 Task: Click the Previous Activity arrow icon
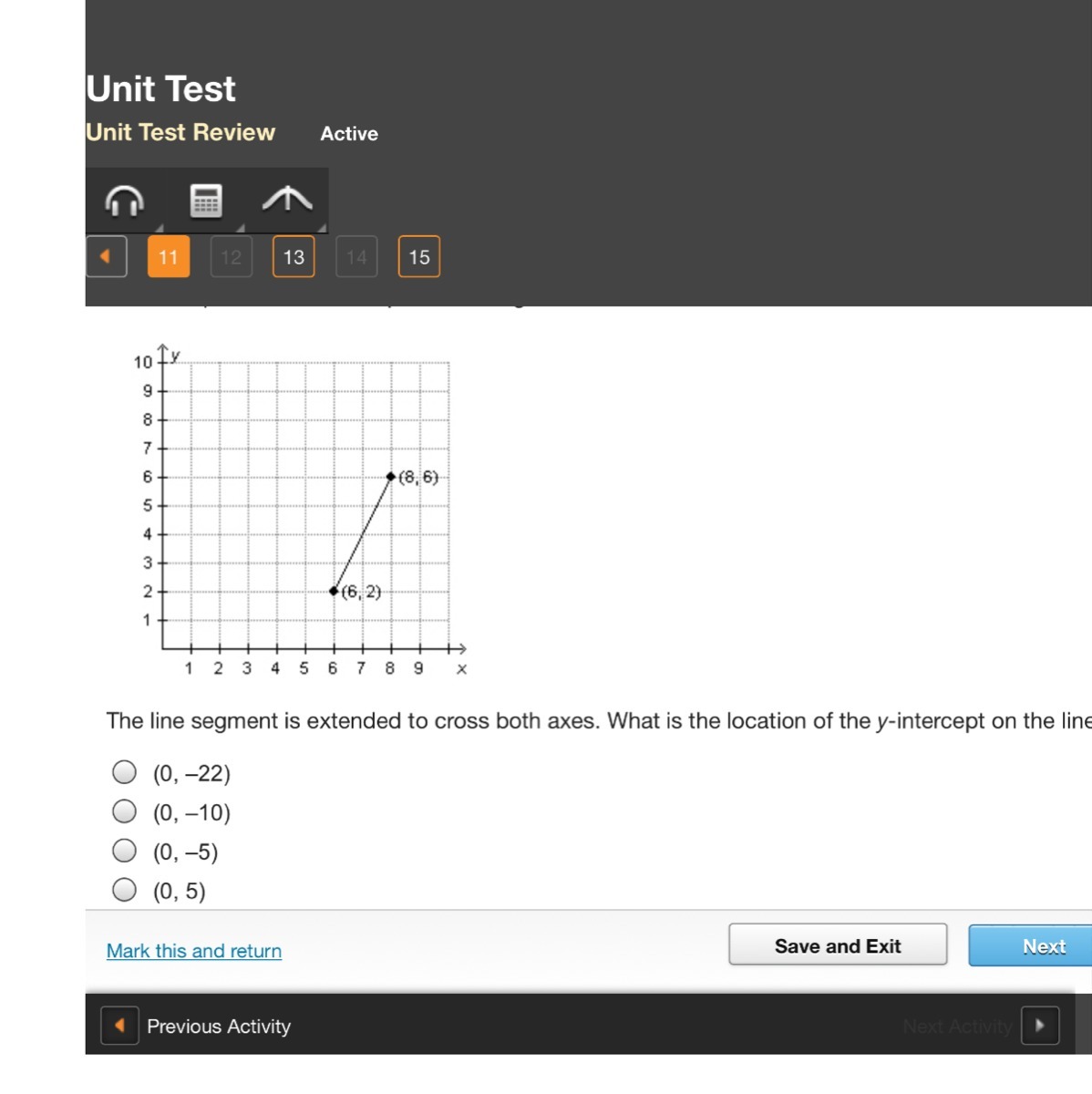[x=119, y=1026]
